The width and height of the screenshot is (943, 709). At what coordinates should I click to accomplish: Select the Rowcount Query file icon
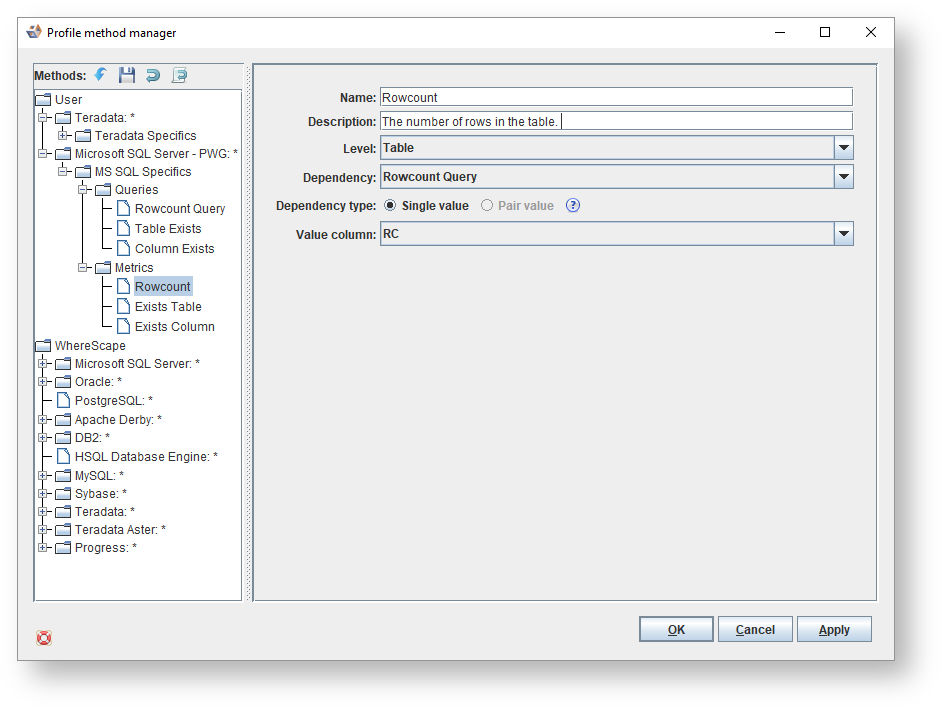(123, 209)
